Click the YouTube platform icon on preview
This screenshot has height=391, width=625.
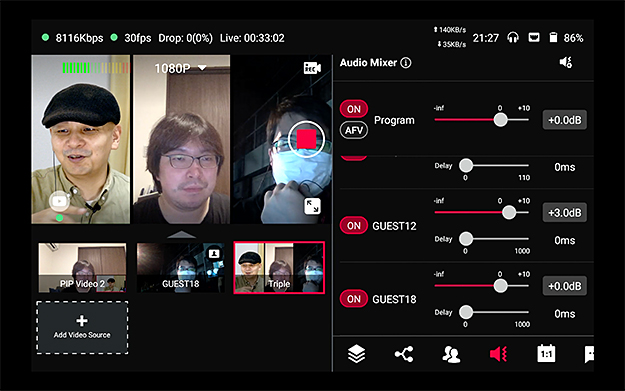[x=59, y=202]
